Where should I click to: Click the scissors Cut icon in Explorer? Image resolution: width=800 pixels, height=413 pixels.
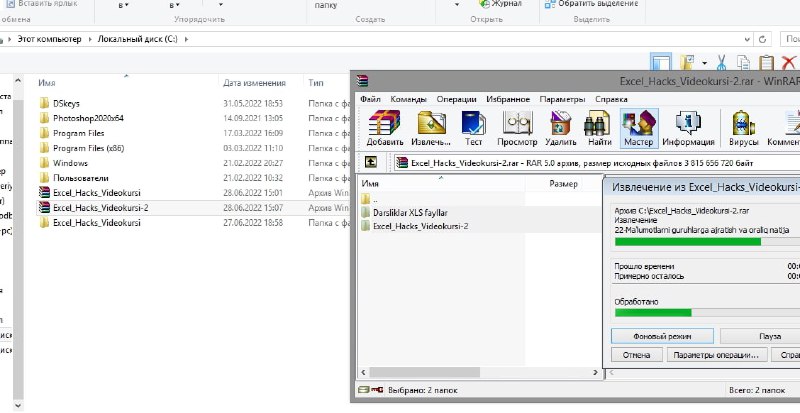tap(721, 63)
